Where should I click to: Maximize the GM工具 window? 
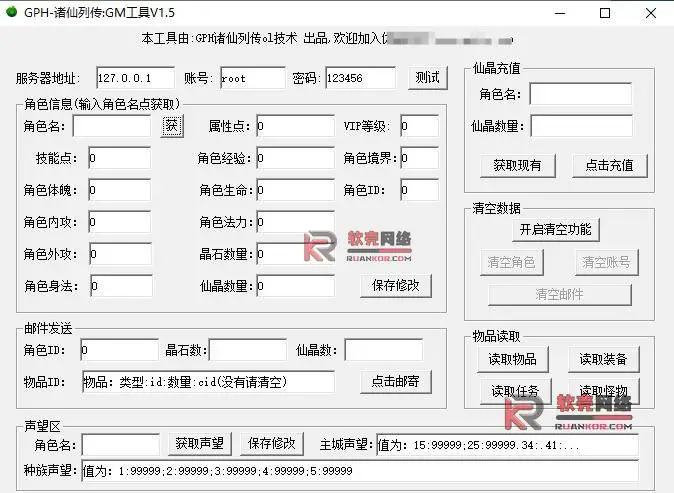tap(605, 13)
